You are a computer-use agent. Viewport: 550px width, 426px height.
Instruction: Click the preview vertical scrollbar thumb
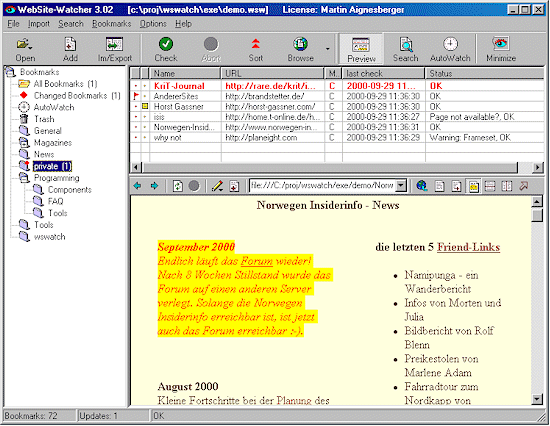pos(537,215)
